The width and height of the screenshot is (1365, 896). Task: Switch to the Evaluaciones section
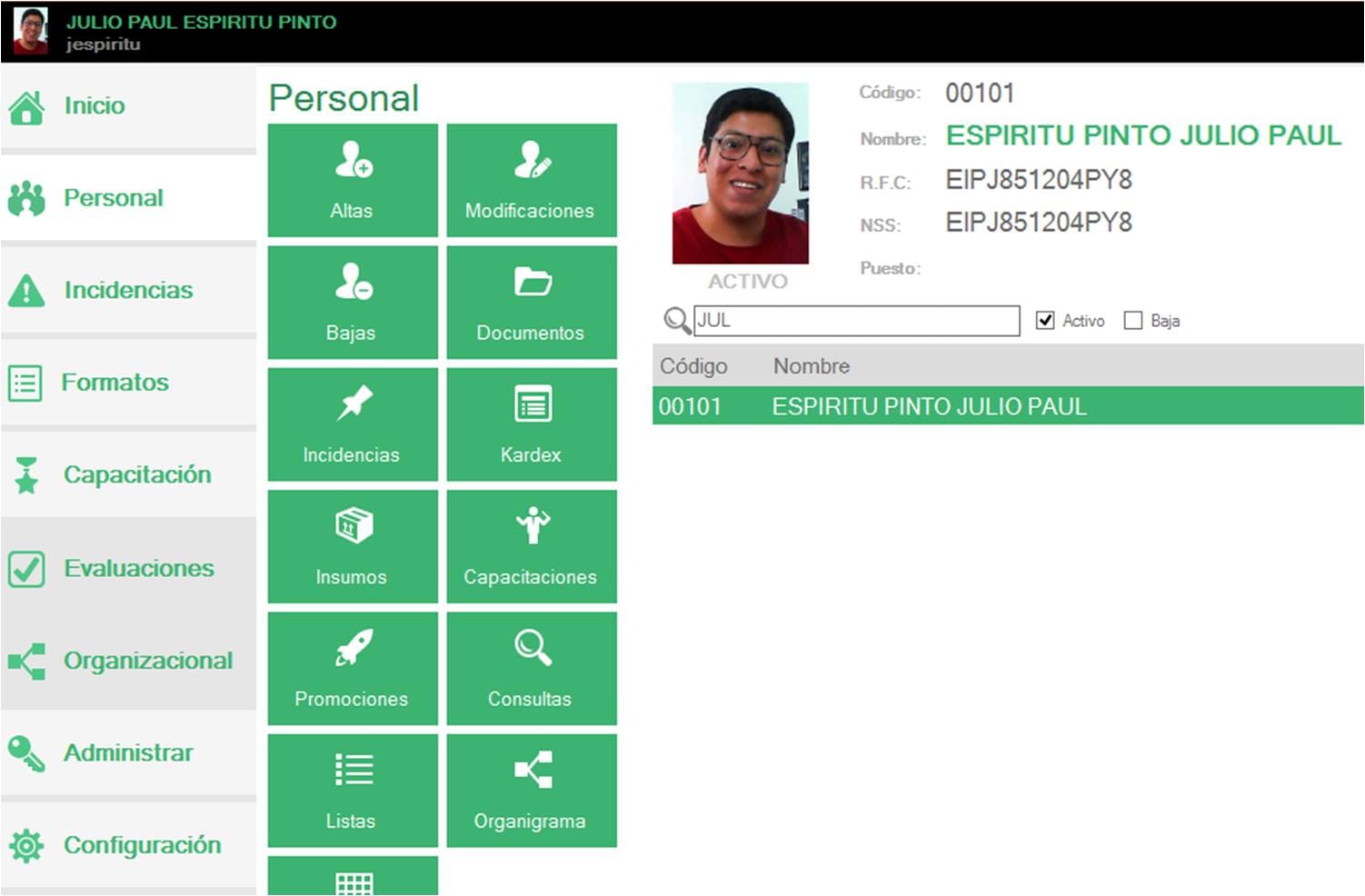click(x=137, y=568)
